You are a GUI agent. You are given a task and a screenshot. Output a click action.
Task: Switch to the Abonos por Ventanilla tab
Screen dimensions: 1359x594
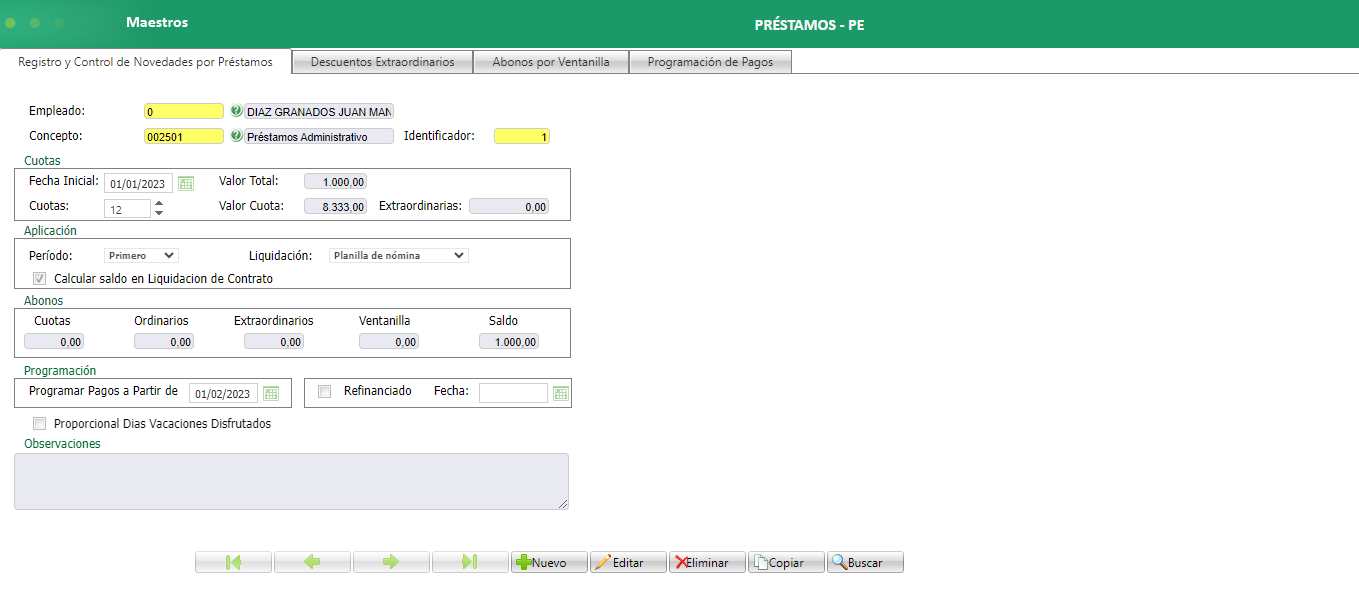click(551, 61)
